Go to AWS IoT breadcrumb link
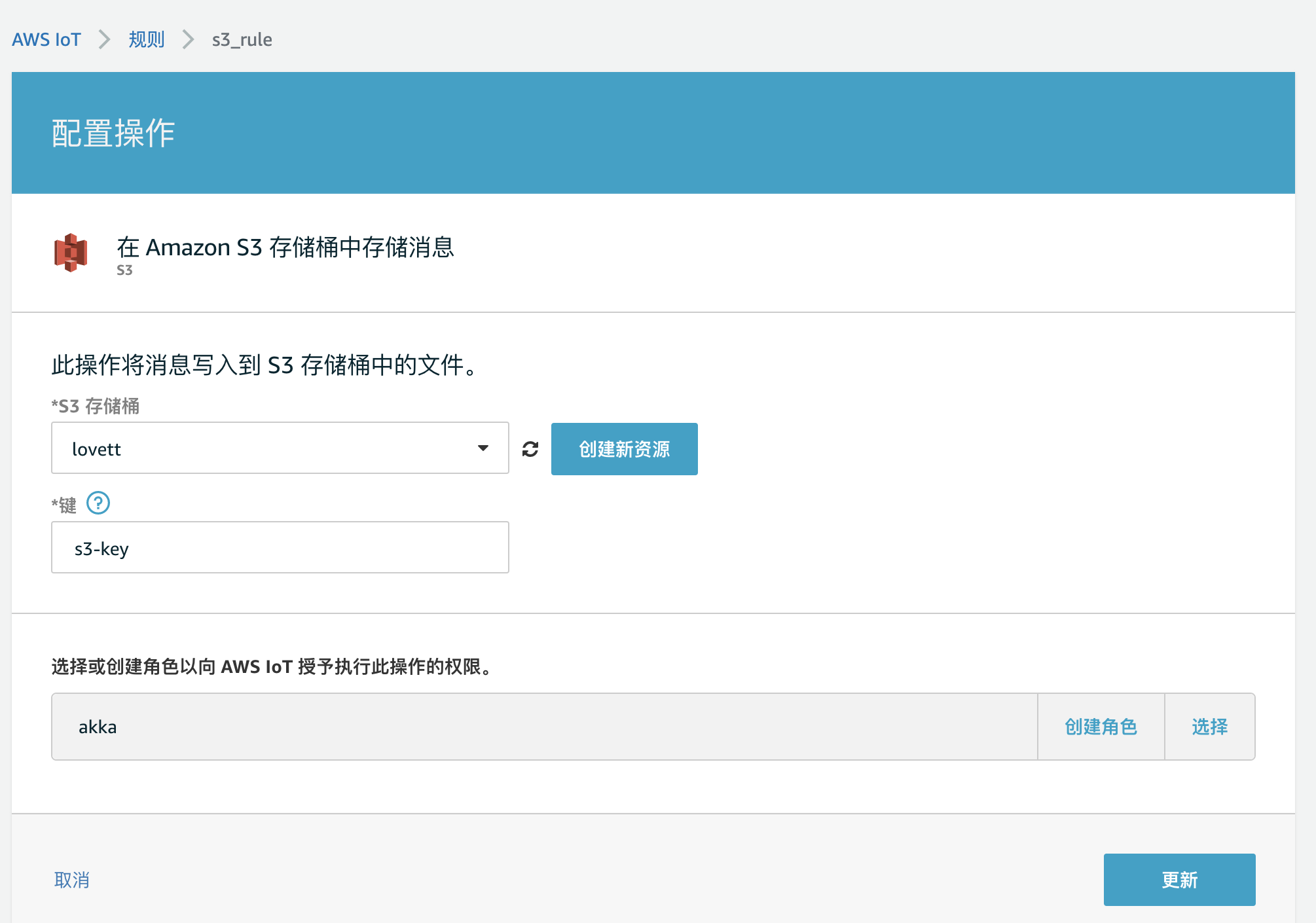The height and width of the screenshot is (923, 1316). pos(46,39)
